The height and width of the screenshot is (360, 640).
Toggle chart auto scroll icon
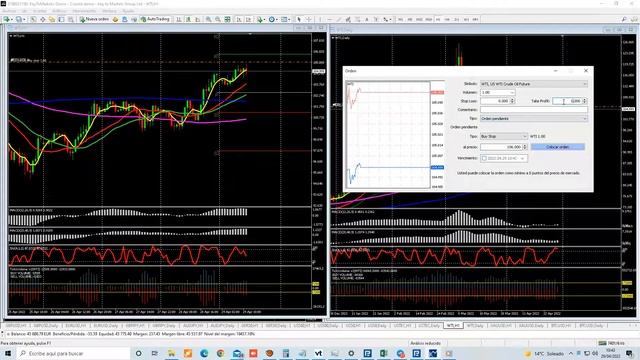[x=239, y=19]
